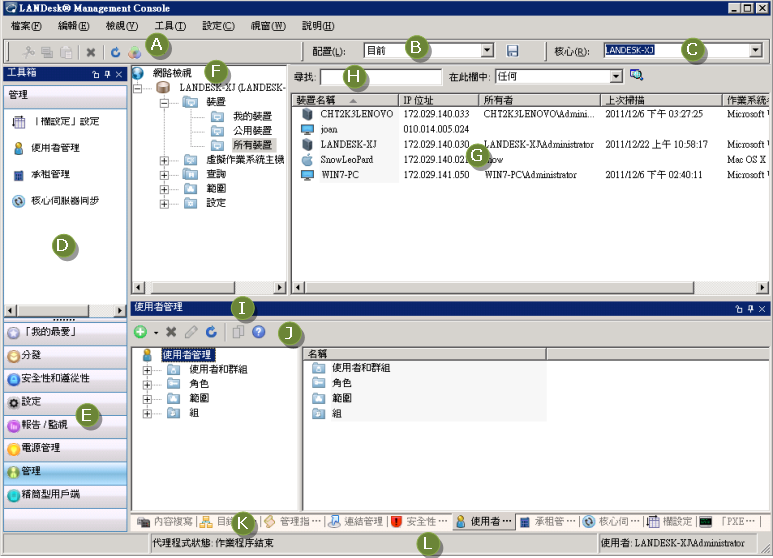Click the 尋找 search input field
The image size is (773, 558).
[381, 77]
